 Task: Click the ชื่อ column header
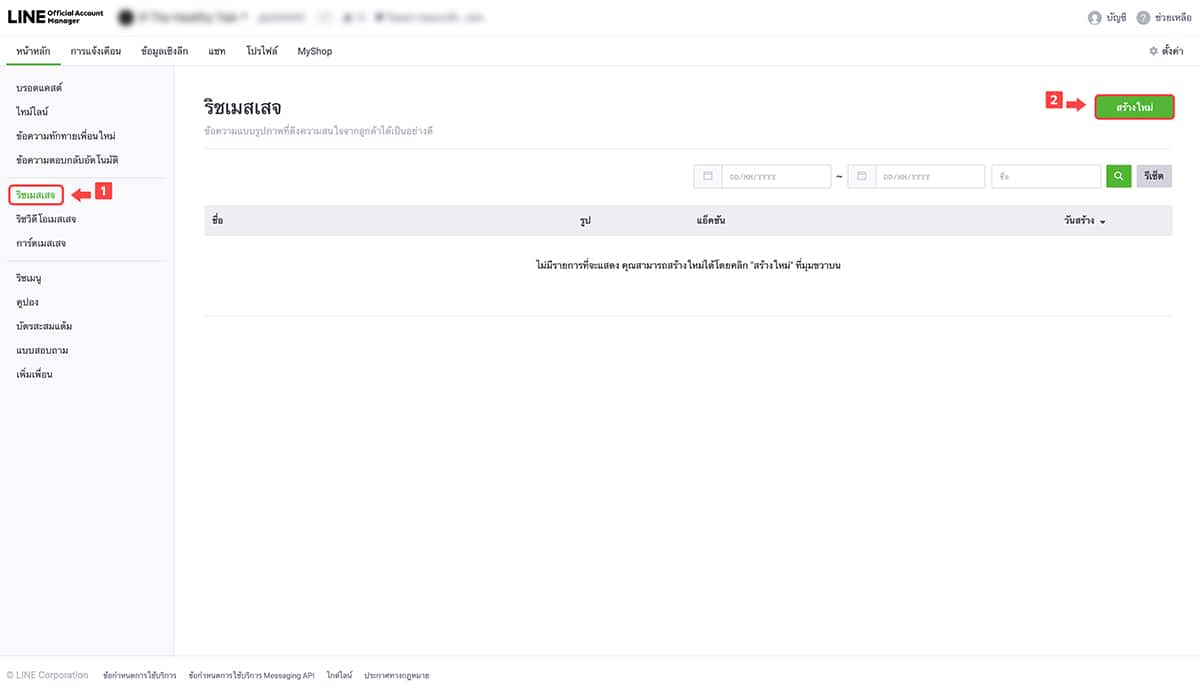218,220
